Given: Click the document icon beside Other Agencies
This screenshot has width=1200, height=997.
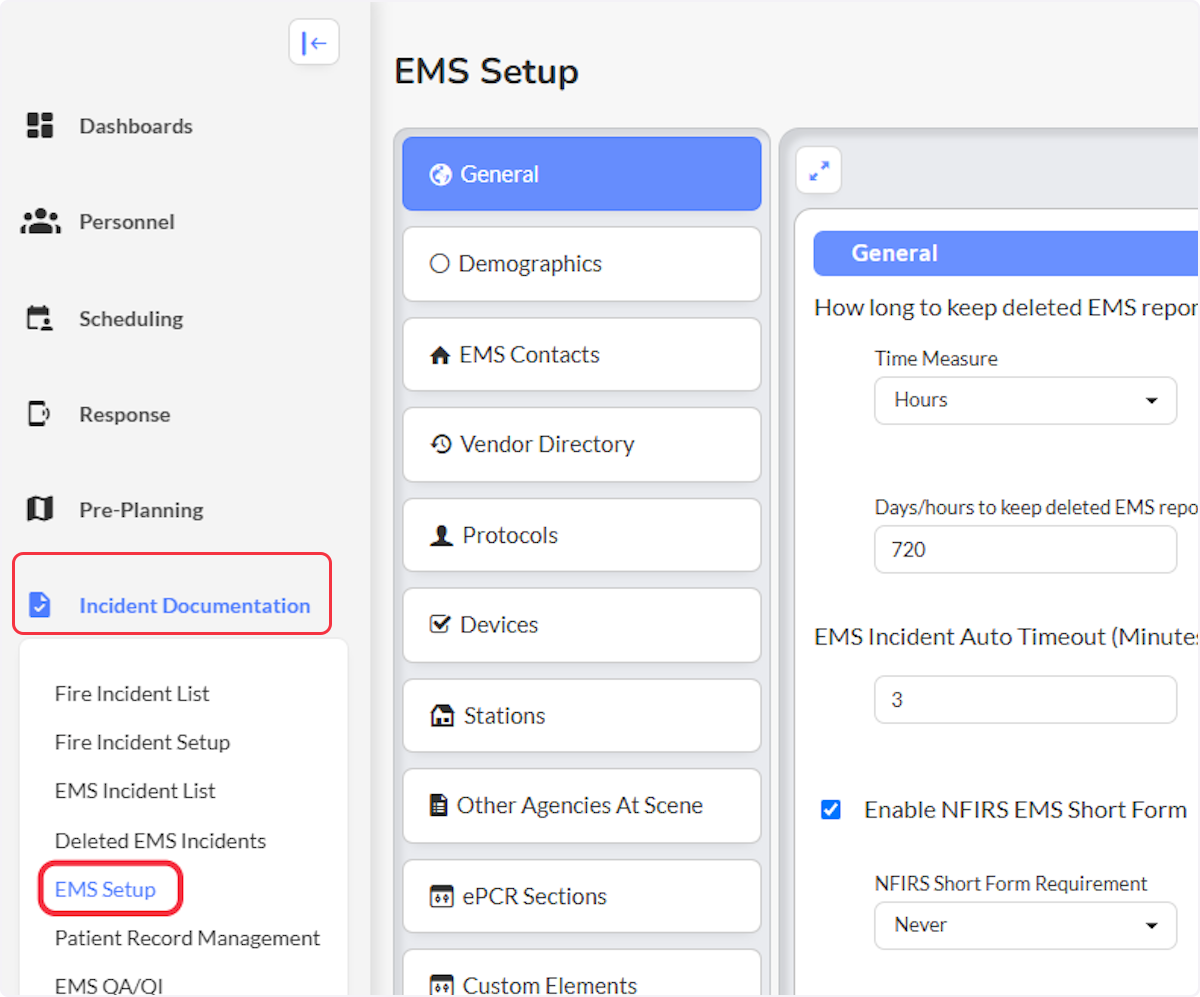Looking at the screenshot, I should 438,805.
